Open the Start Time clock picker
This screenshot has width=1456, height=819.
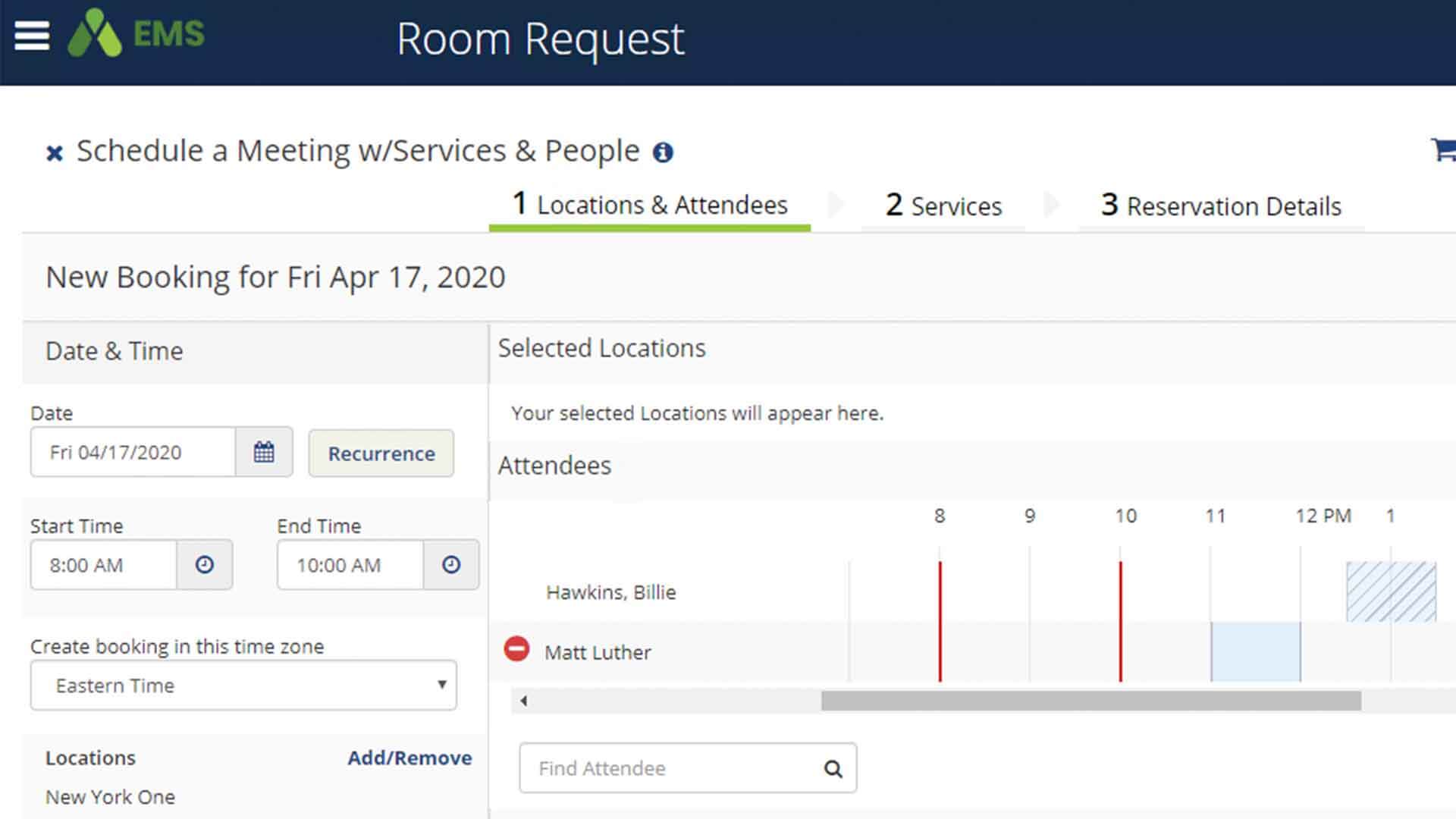pyautogui.click(x=205, y=564)
